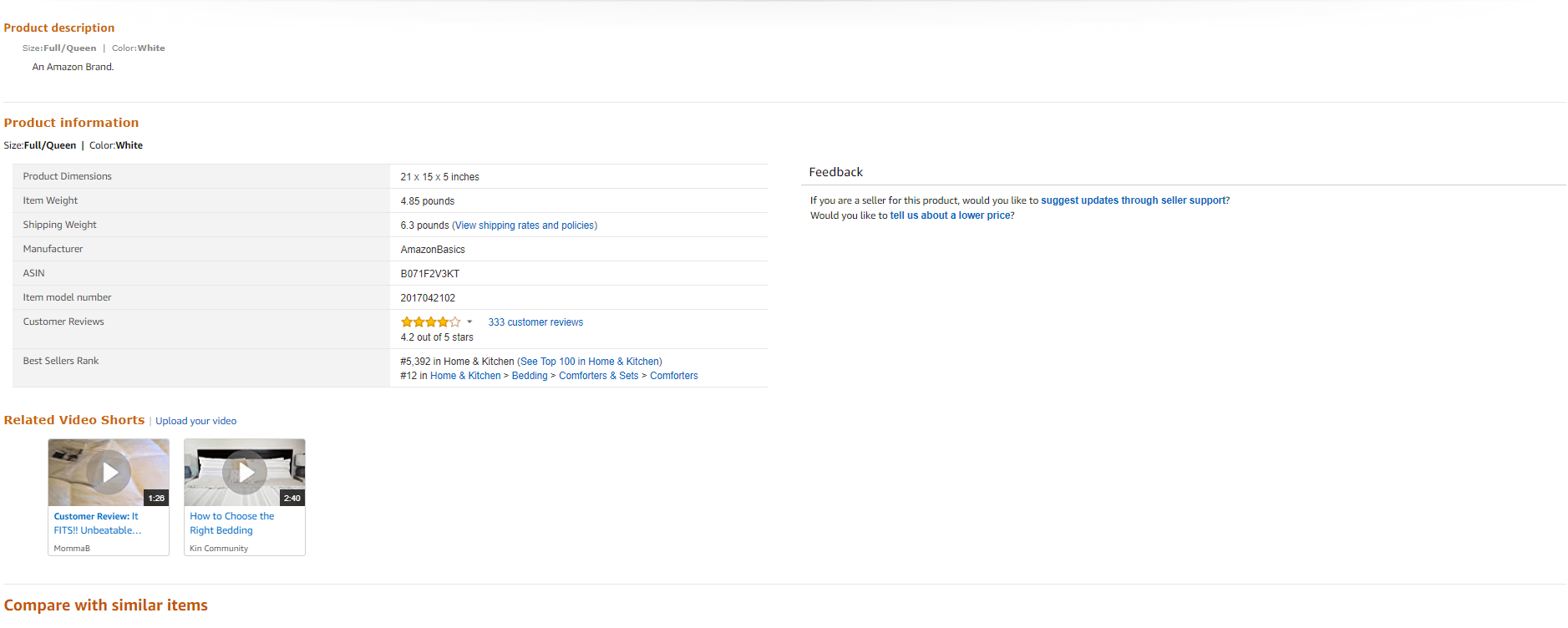Click the Feedback heading
Image resolution: width=1568 pixels, height=628 pixels.
[x=835, y=172]
